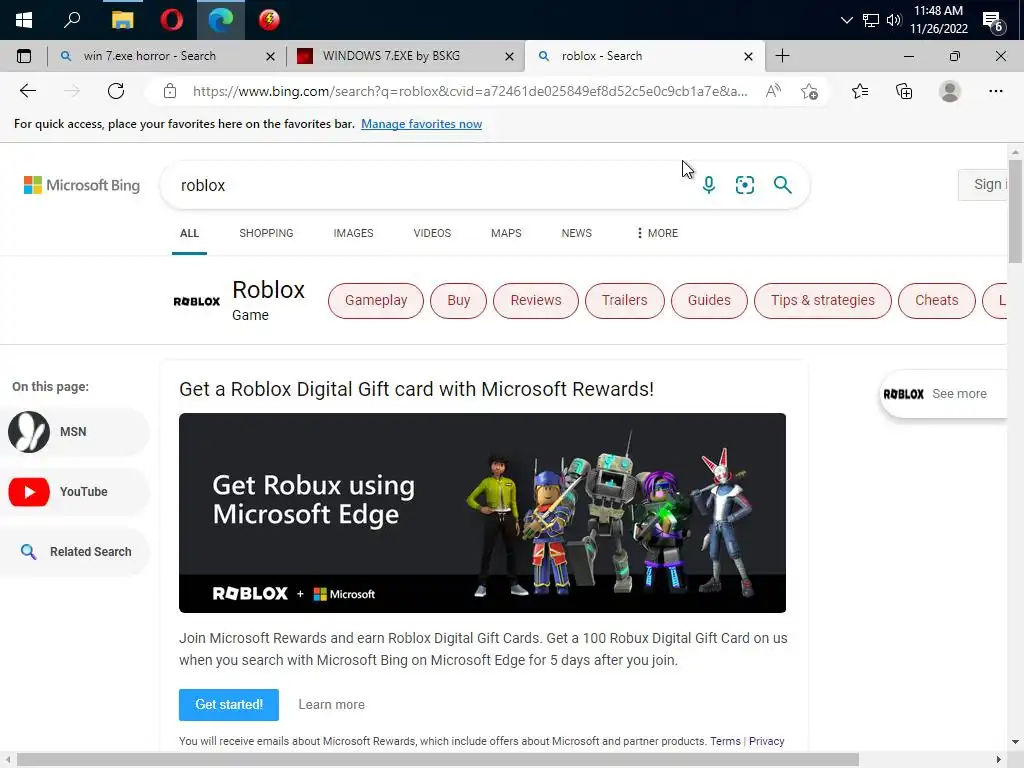Open the Terms link
This screenshot has height=768, width=1024.
point(725,741)
